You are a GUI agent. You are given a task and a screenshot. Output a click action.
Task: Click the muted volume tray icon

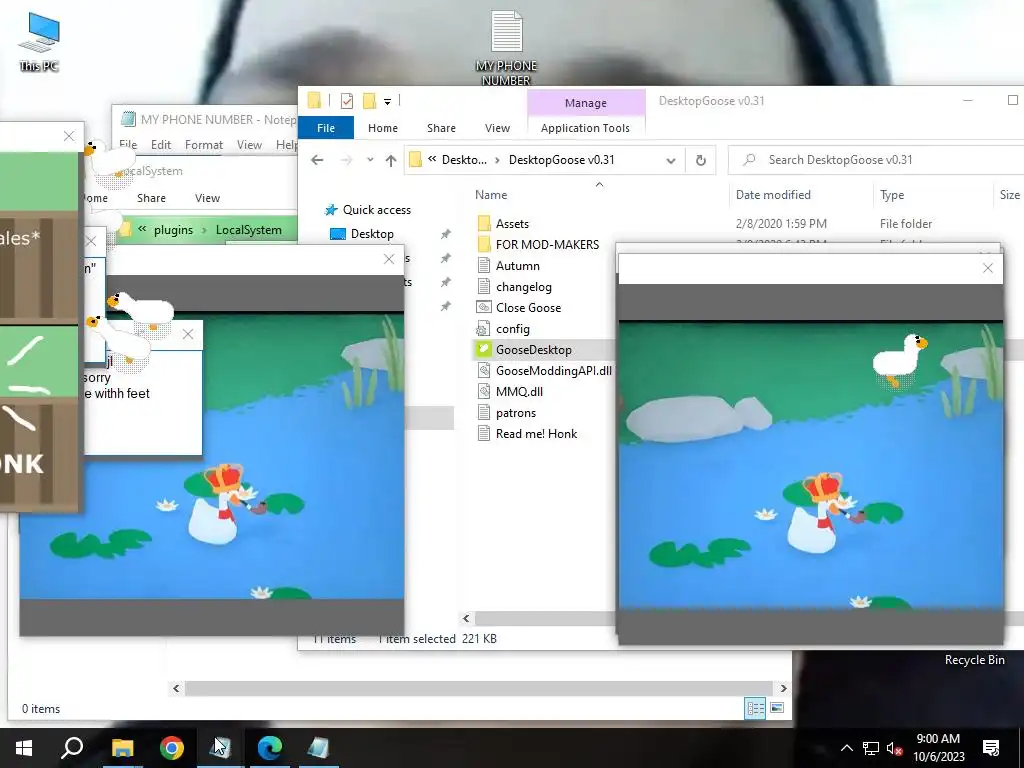pyautogui.click(x=894, y=748)
